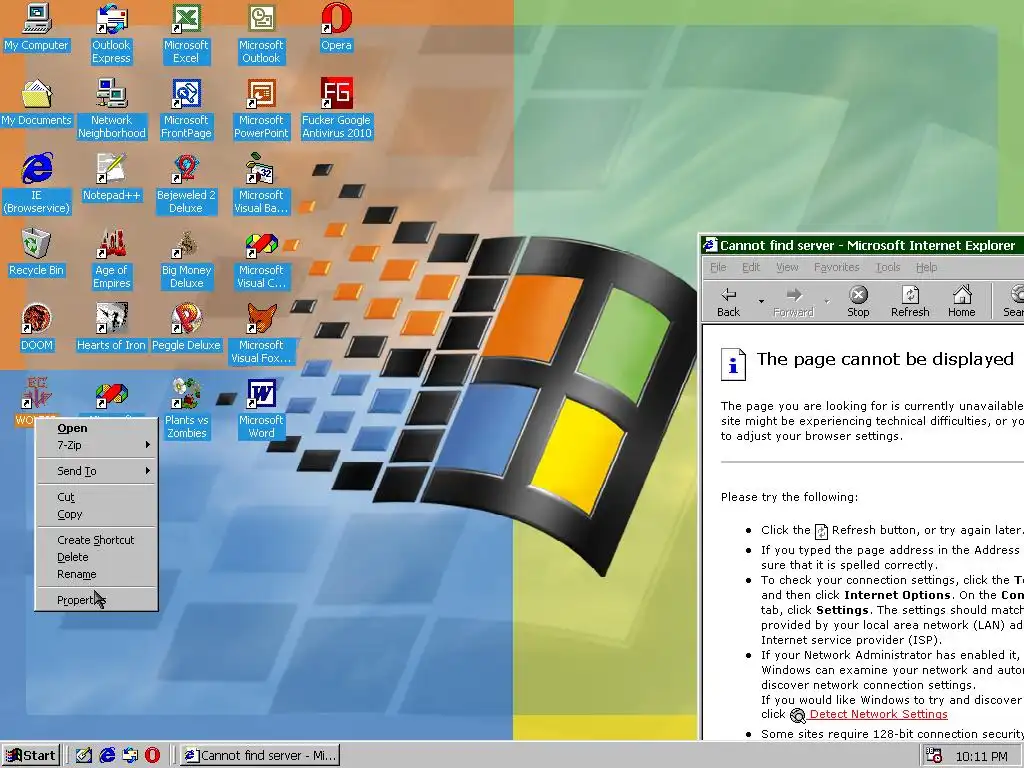Screen dimensions: 1024x768
Task: Select the Microsoft Visual C... shortcut
Action: tap(261, 259)
